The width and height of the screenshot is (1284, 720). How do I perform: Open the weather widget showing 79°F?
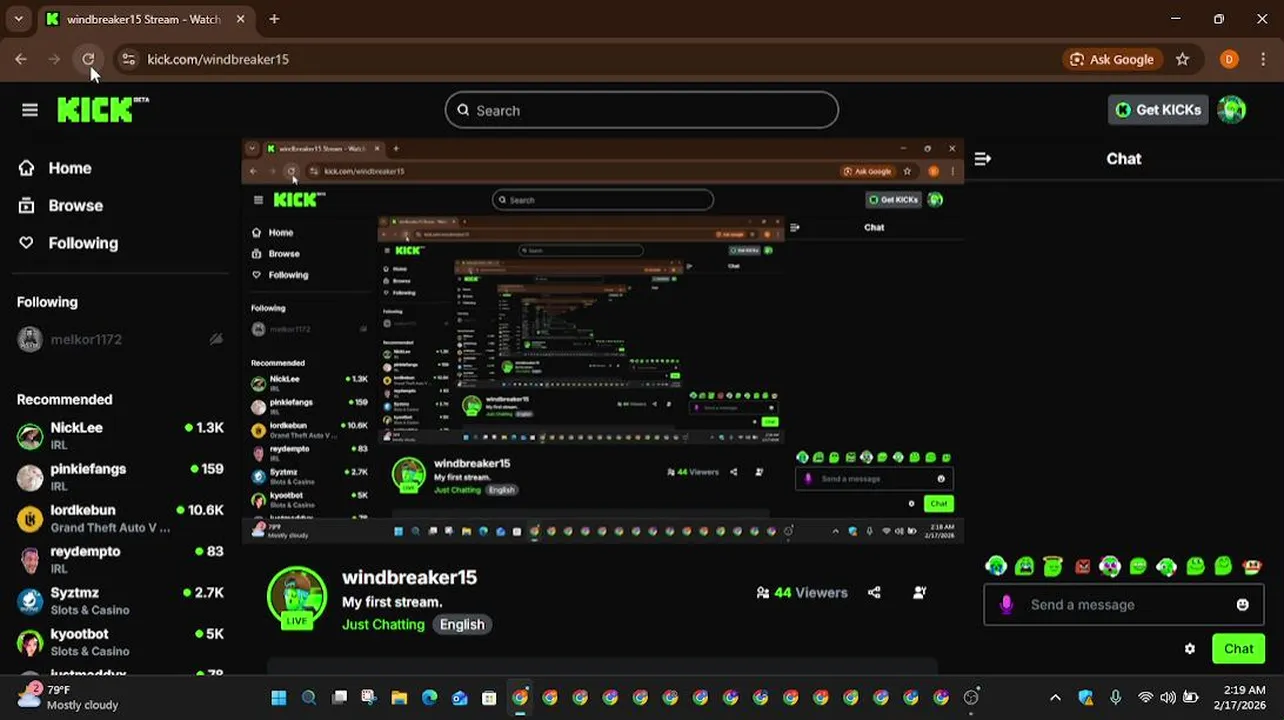pyautogui.click(x=68, y=697)
